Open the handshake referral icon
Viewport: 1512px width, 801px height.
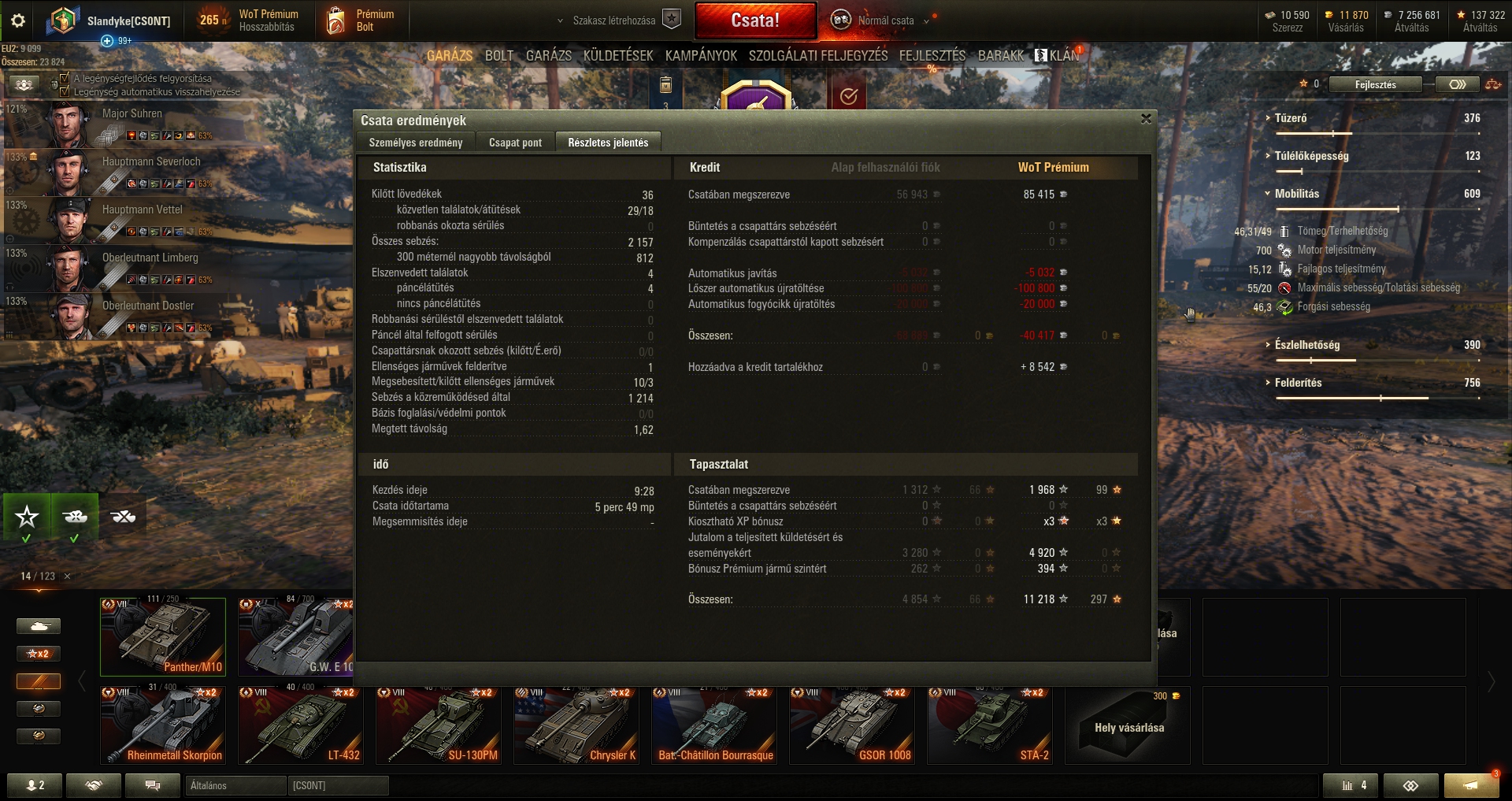tap(94, 785)
